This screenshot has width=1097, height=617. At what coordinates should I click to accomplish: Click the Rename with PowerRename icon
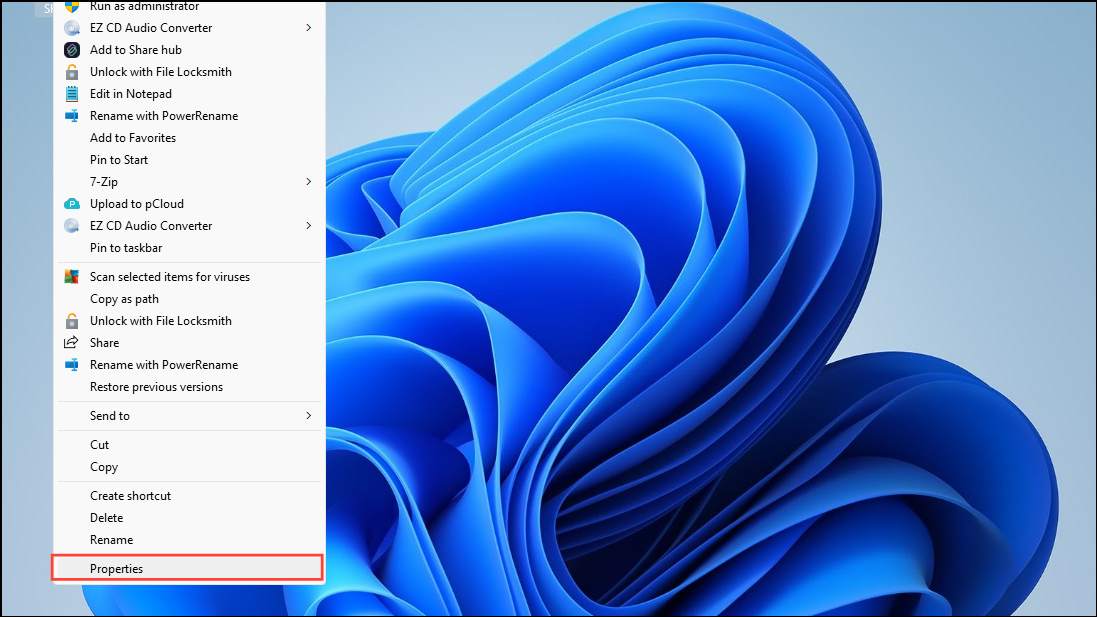point(71,115)
